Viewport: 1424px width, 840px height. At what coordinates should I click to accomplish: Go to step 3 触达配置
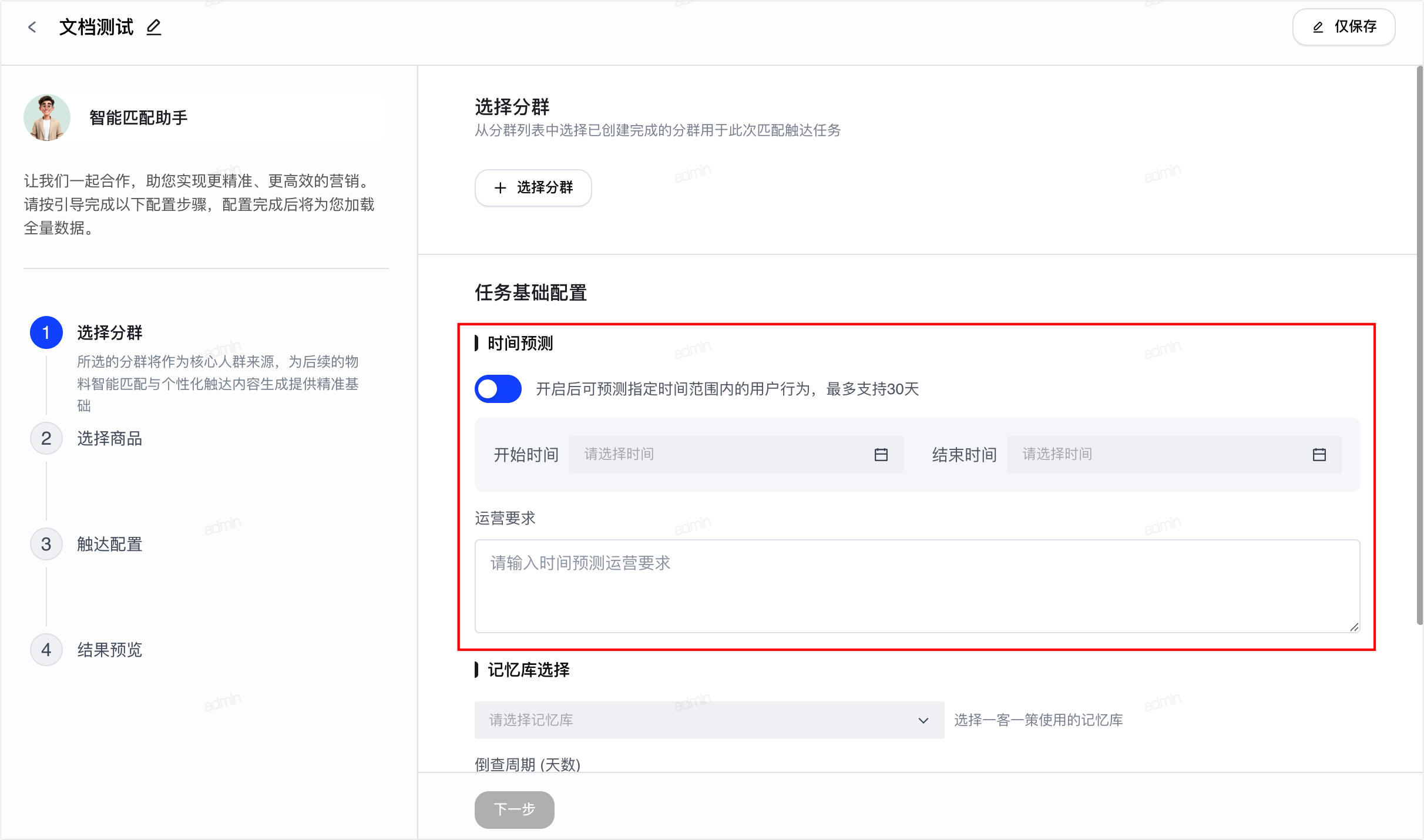[x=109, y=544]
